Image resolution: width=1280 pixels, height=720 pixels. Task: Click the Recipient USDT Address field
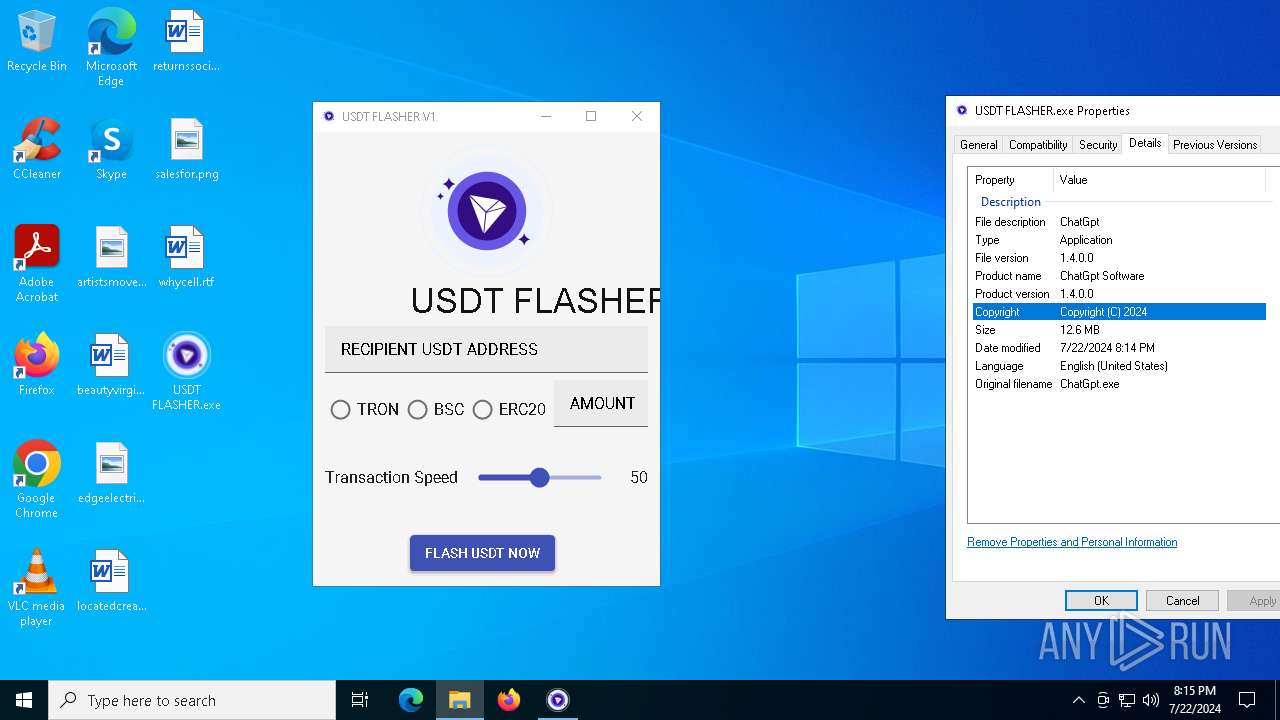[x=486, y=349]
